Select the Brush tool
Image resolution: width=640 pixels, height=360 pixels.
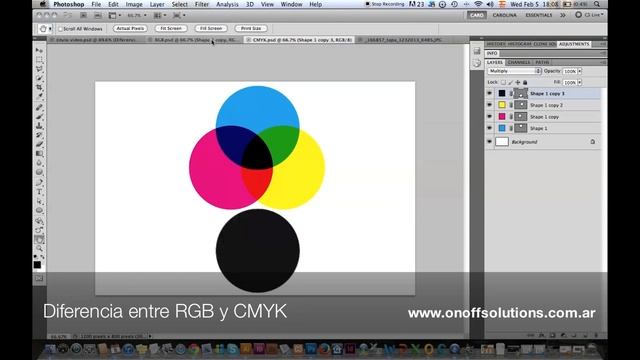(39, 116)
